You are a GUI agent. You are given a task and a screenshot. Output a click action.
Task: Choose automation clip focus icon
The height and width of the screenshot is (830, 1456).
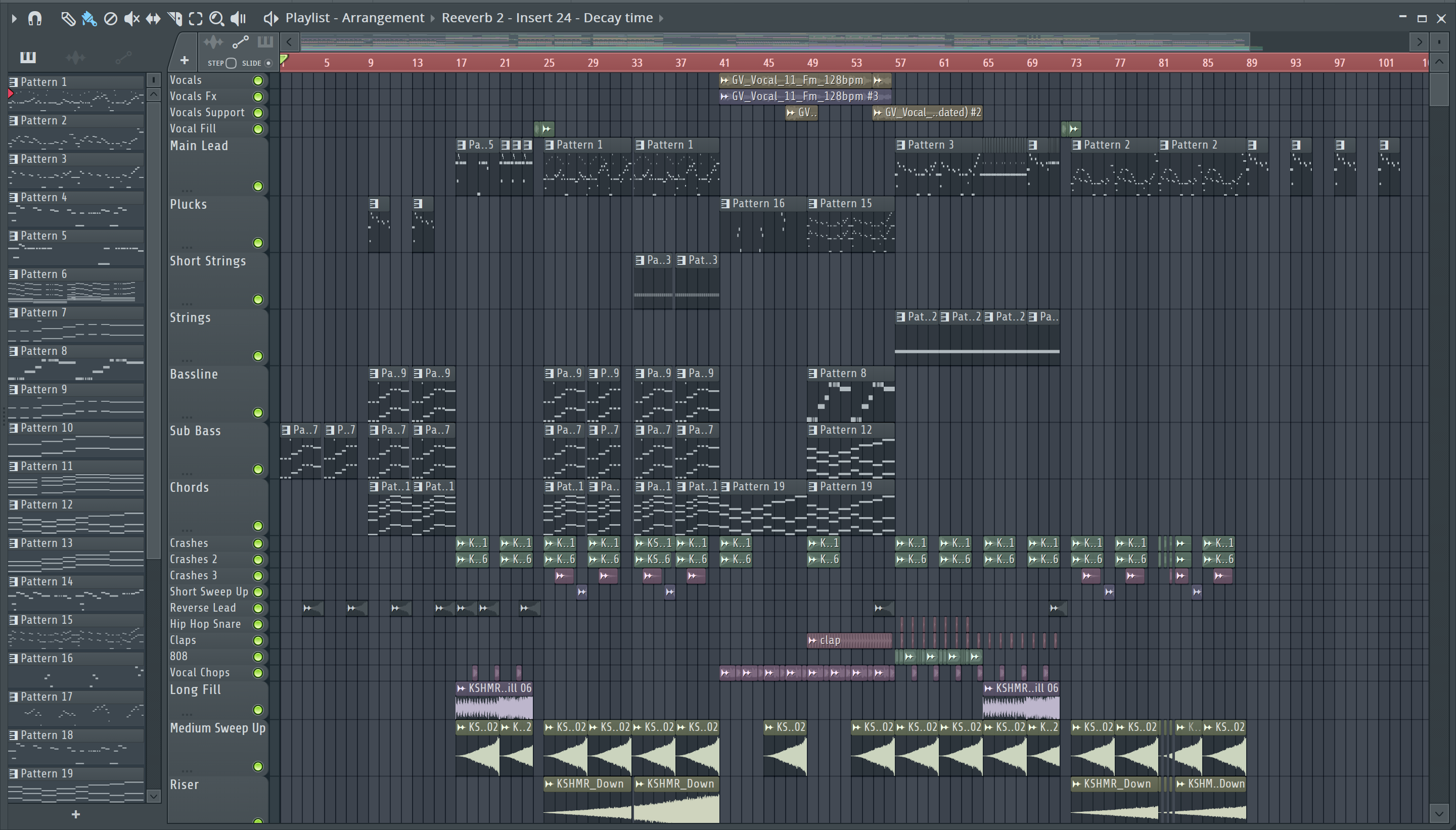click(x=240, y=42)
